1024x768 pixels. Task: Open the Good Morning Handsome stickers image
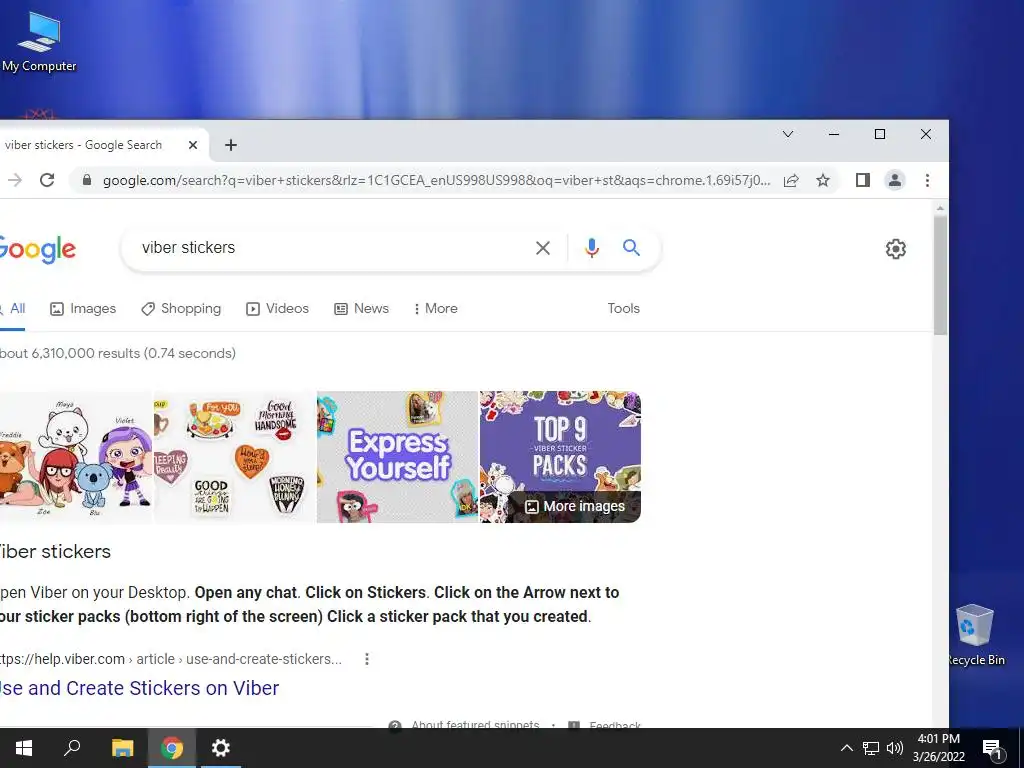234,457
